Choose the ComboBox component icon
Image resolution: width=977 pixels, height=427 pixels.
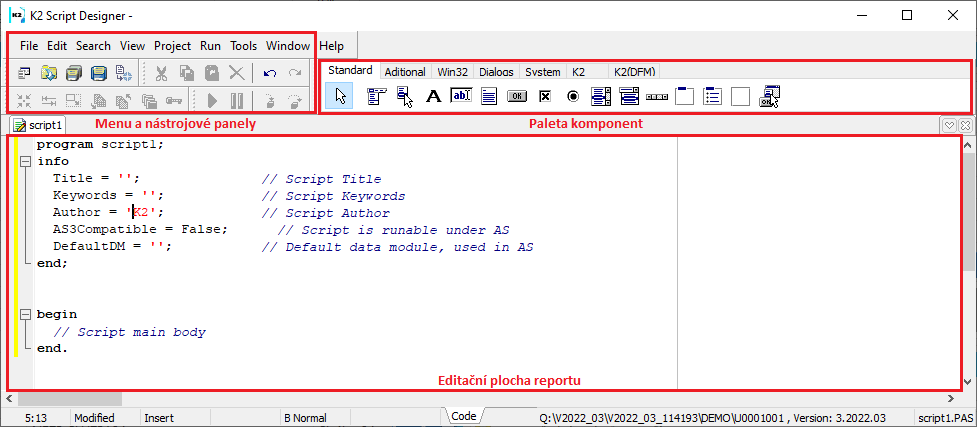pos(629,96)
